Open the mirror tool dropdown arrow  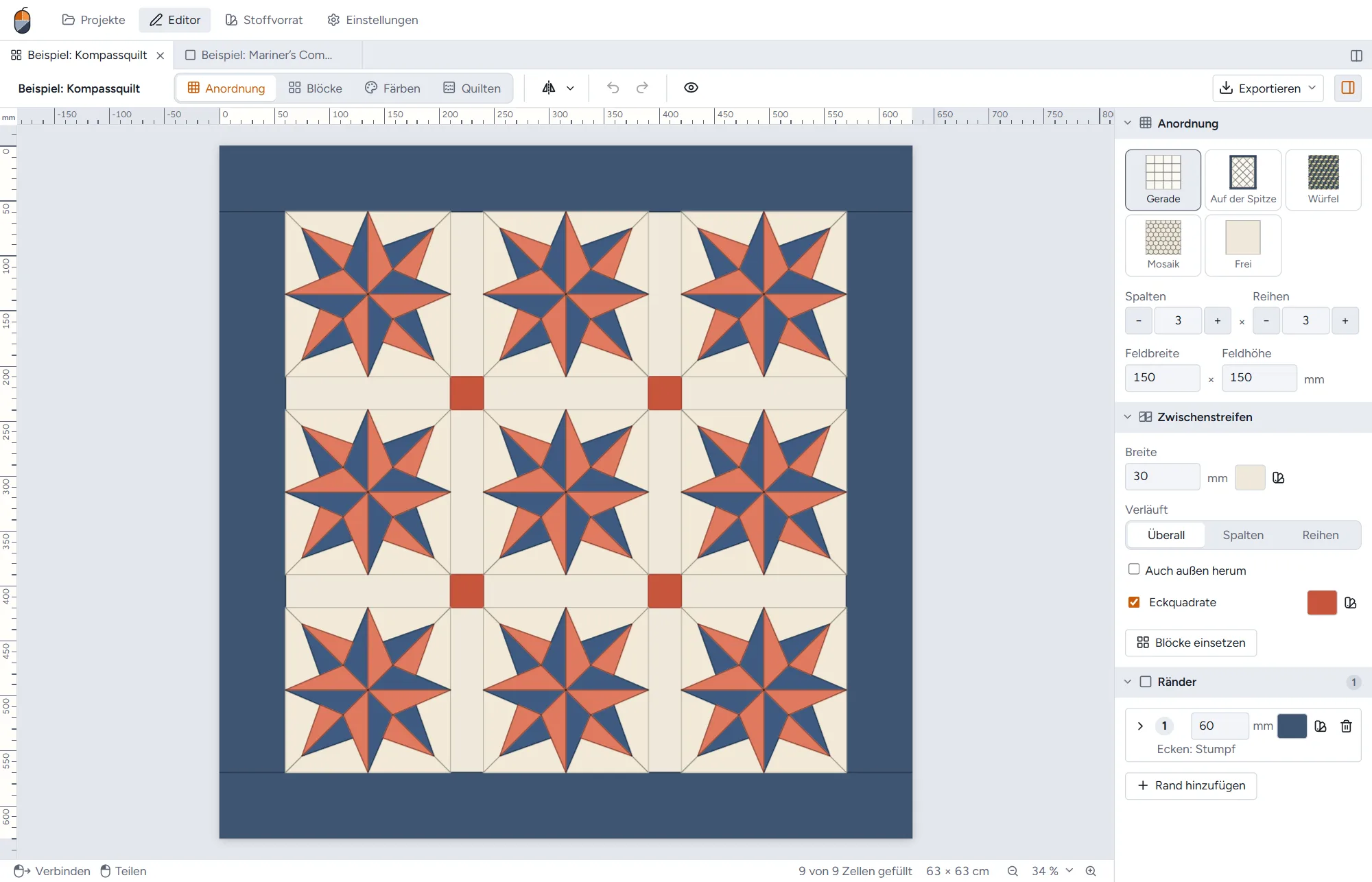(x=570, y=88)
